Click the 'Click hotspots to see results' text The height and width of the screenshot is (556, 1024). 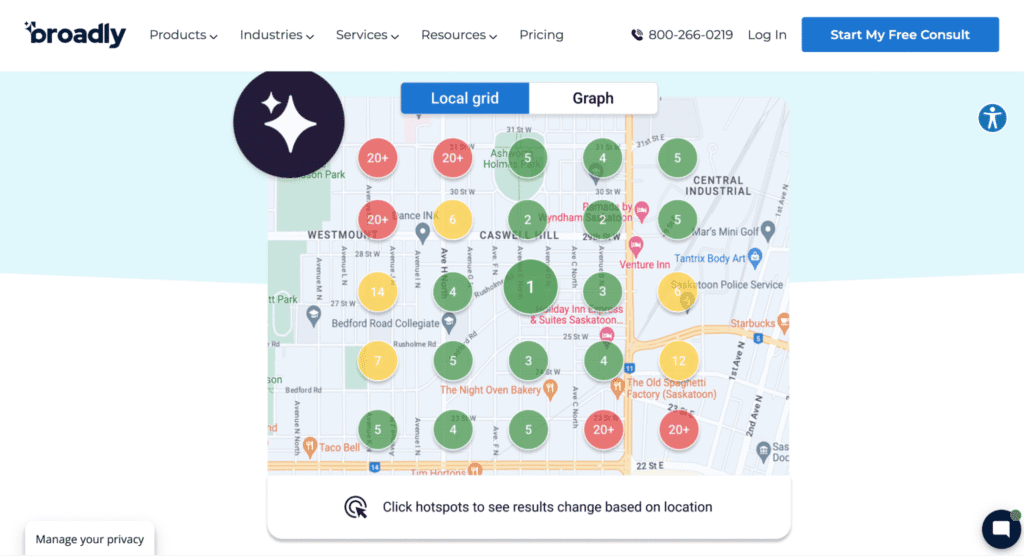(x=547, y=507)
